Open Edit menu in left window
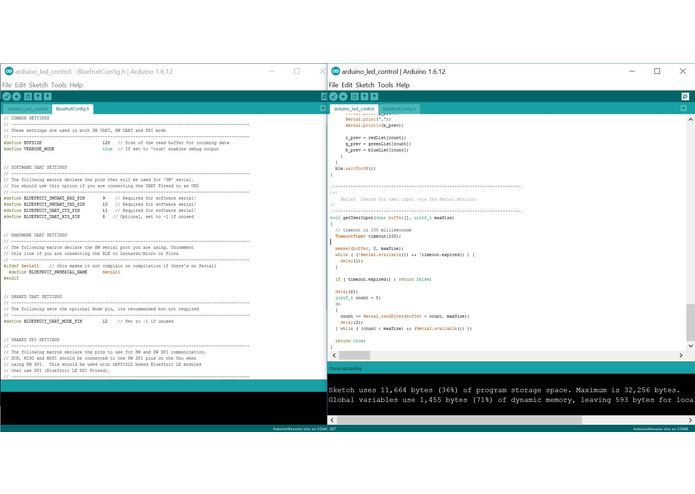695x494 pixels. (x=20, y=85)
